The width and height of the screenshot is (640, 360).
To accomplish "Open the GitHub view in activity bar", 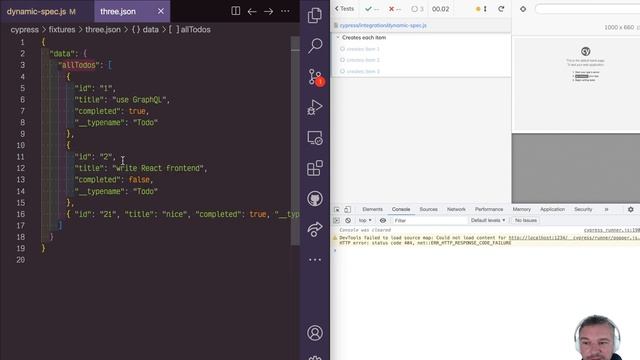I will pyautogui.click(x=315, y=199).
